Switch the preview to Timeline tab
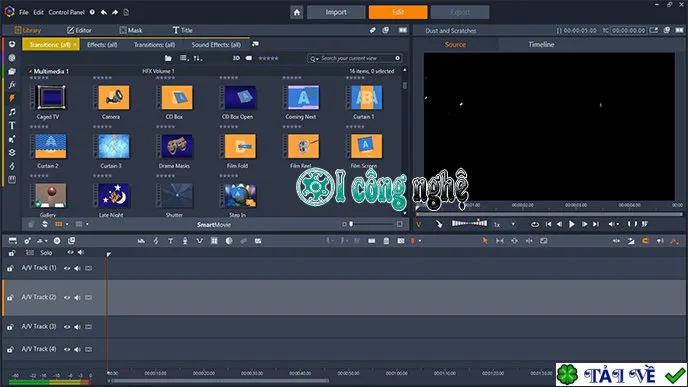The height and width of the screenshot is (387, 688). (541, 45)
